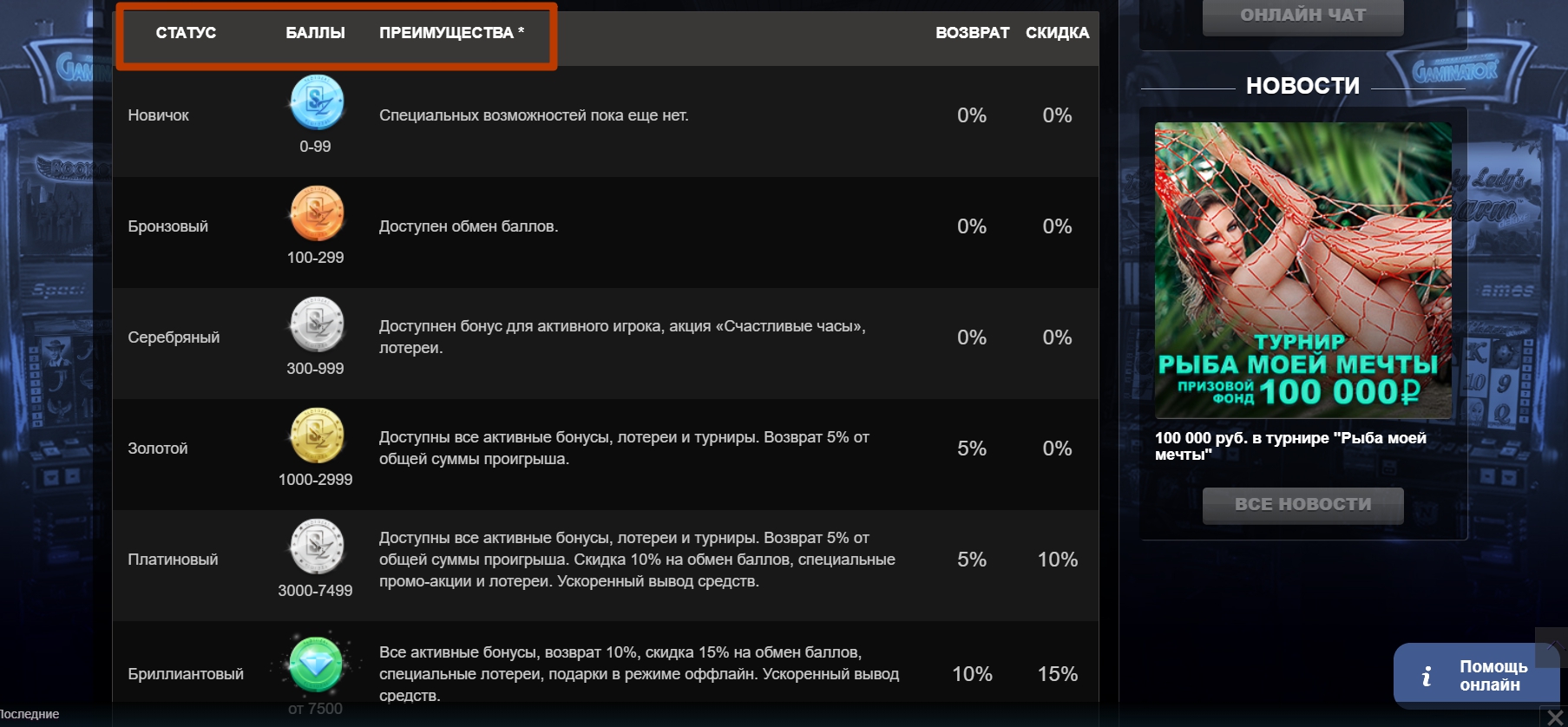Image resolution: width=1568 pixels, height=727 pixels.
Task: Open the '100 000 руб. в турнире' news headline
Action: click(1290, 446)
